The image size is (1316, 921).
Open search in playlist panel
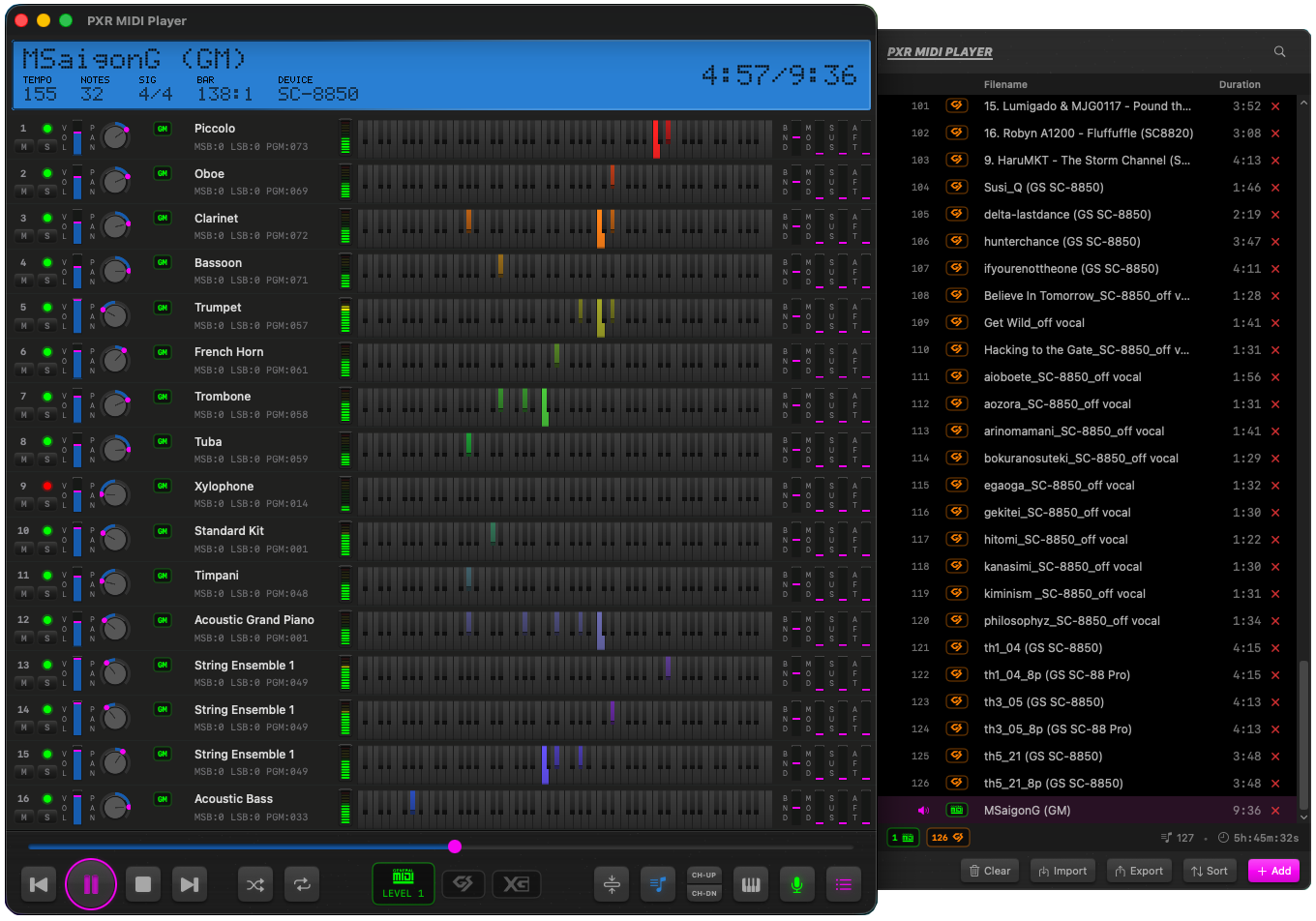coord(1279,52)
